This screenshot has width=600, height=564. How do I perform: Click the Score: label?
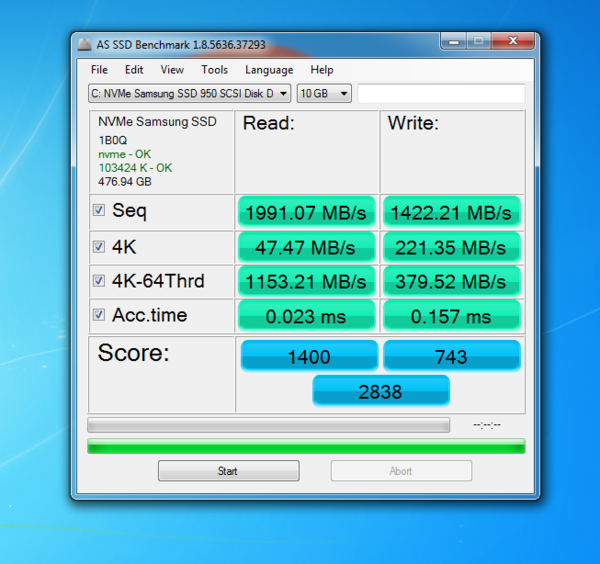133,352
